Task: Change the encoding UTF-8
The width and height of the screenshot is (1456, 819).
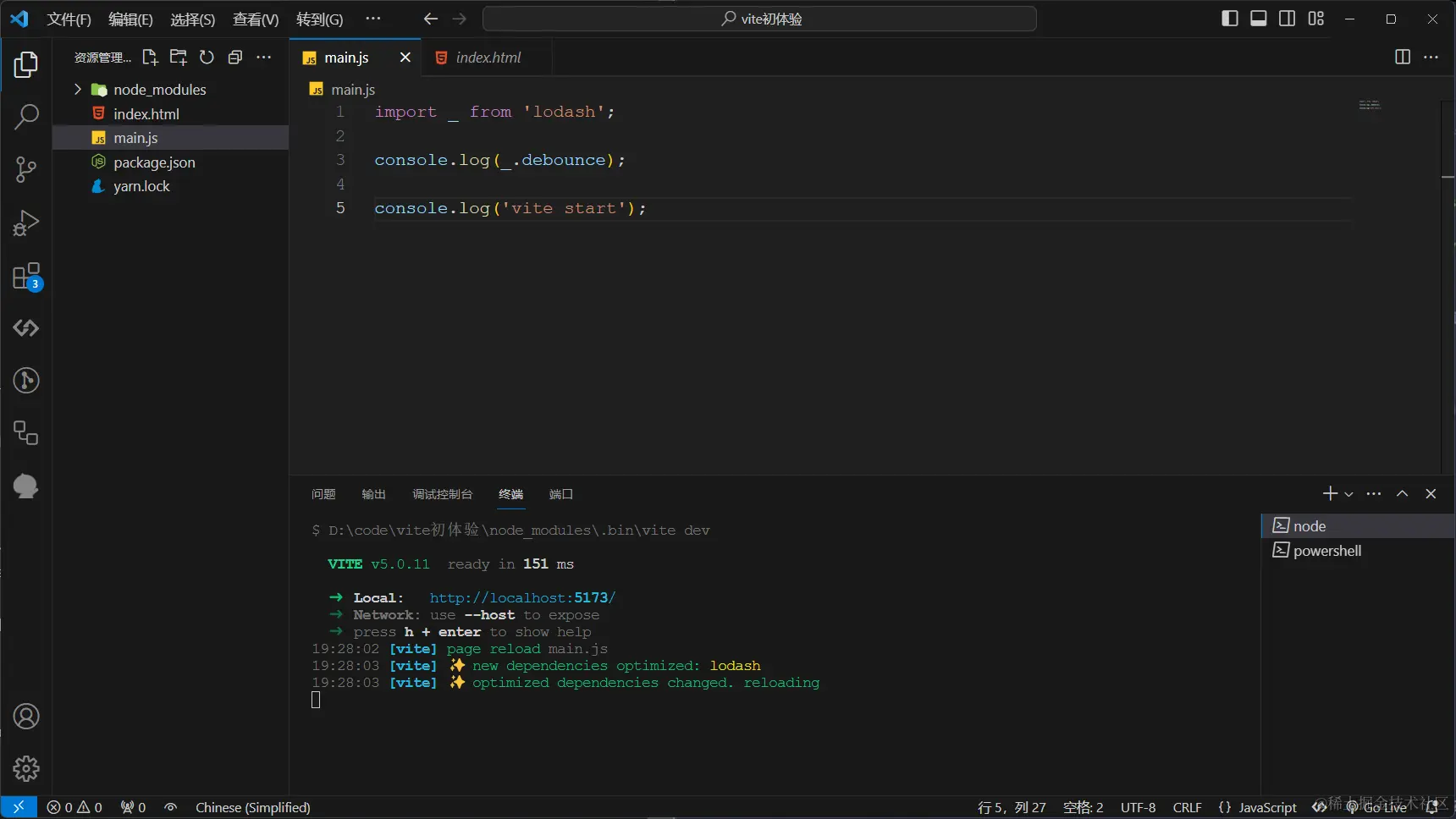Action: pyautogui.click(x=1138, y=807)
